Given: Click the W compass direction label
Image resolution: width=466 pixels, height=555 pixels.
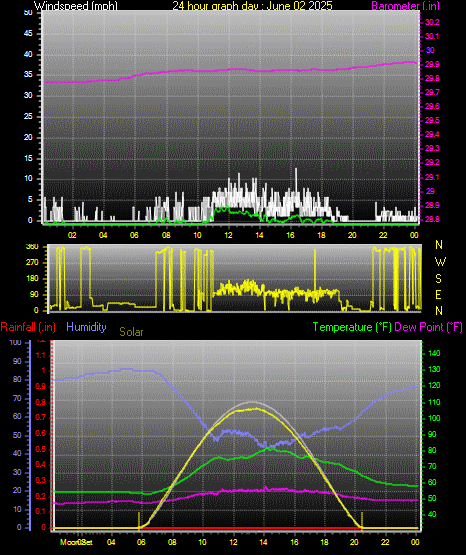Looking at the screenshot, I should [440, 262].
